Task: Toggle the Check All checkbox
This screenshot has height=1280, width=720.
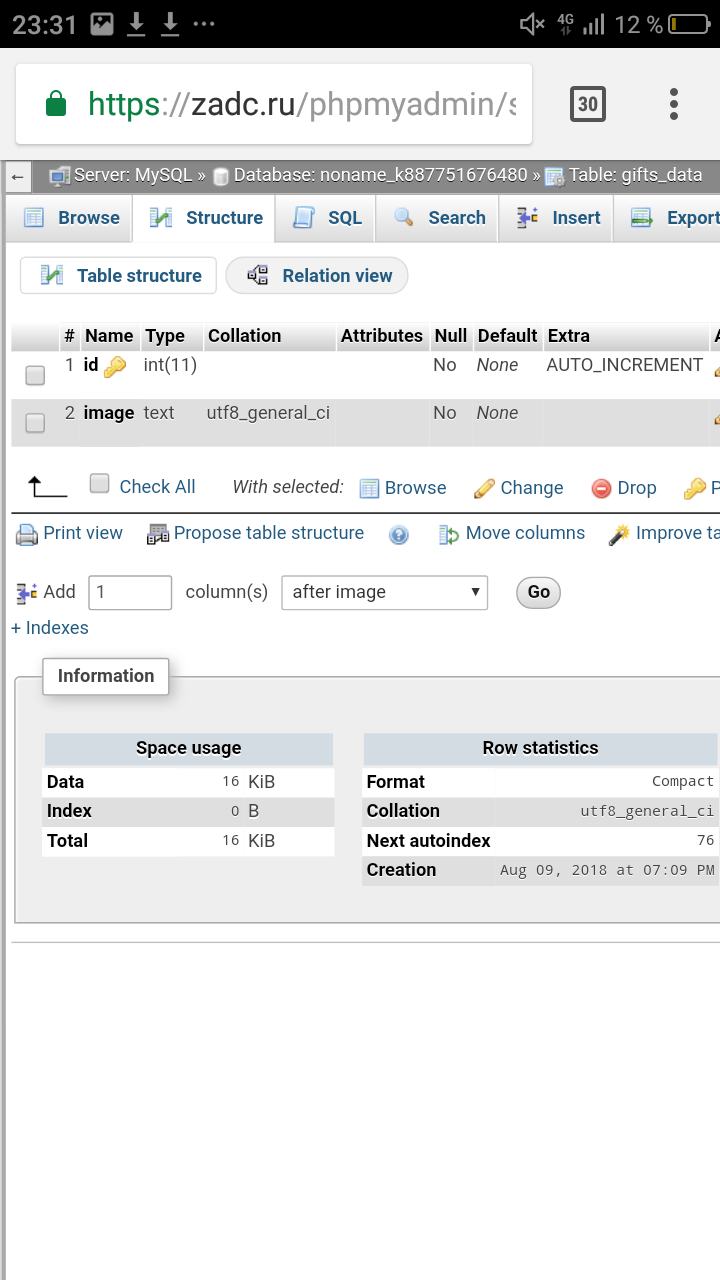Action: (99, 484)
